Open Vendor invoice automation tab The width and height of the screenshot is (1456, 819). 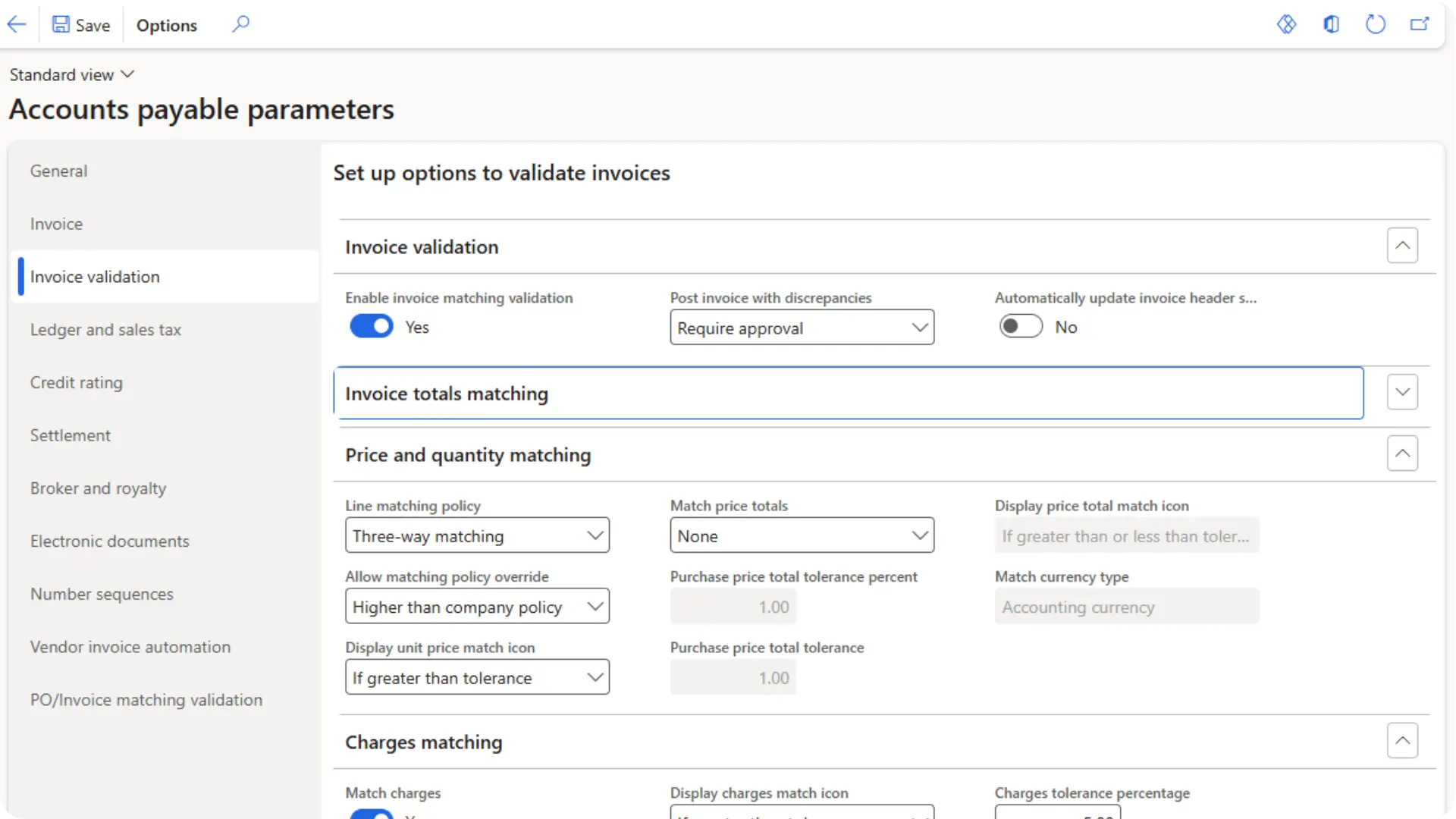coord(130,647)
